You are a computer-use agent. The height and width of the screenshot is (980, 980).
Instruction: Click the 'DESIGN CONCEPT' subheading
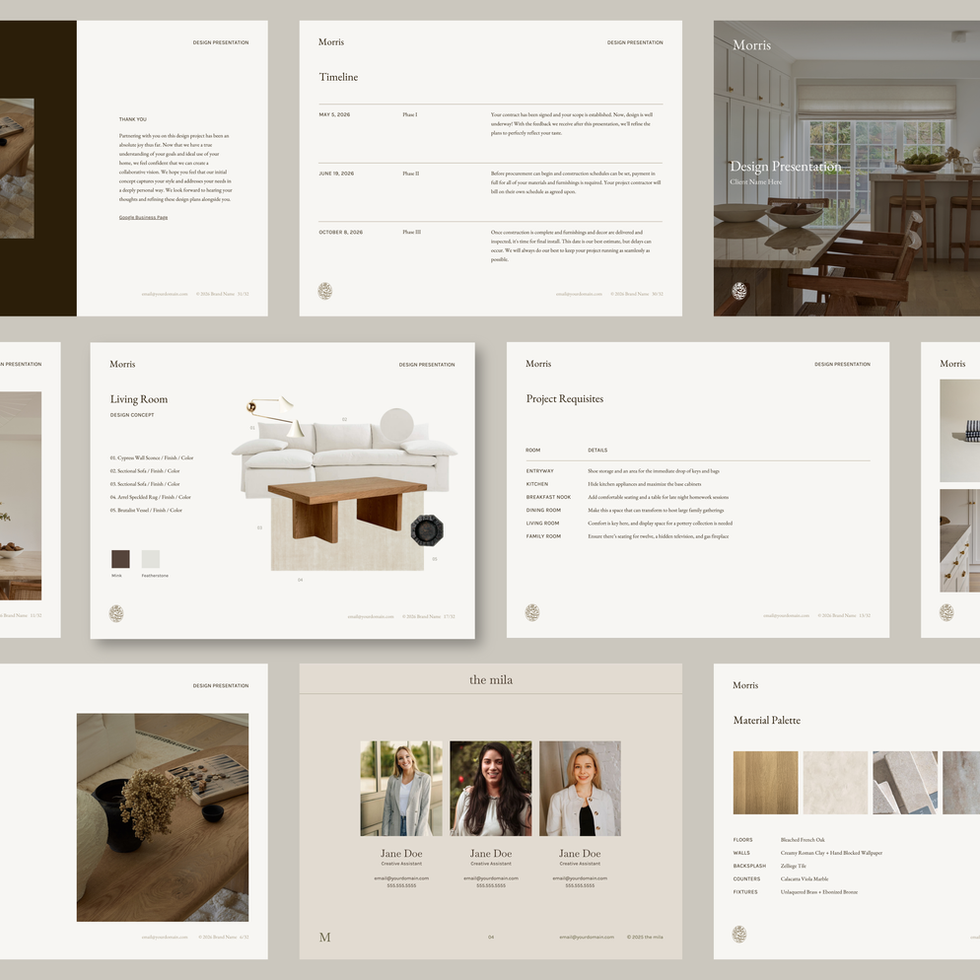(132, 415)
